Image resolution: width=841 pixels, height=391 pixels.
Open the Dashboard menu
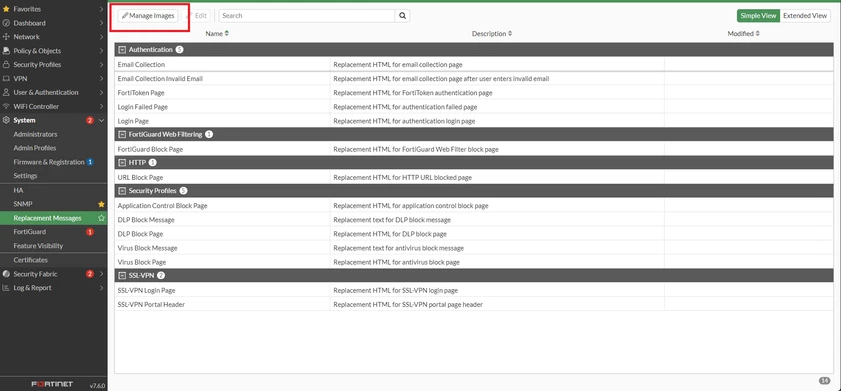pos(53,23)
